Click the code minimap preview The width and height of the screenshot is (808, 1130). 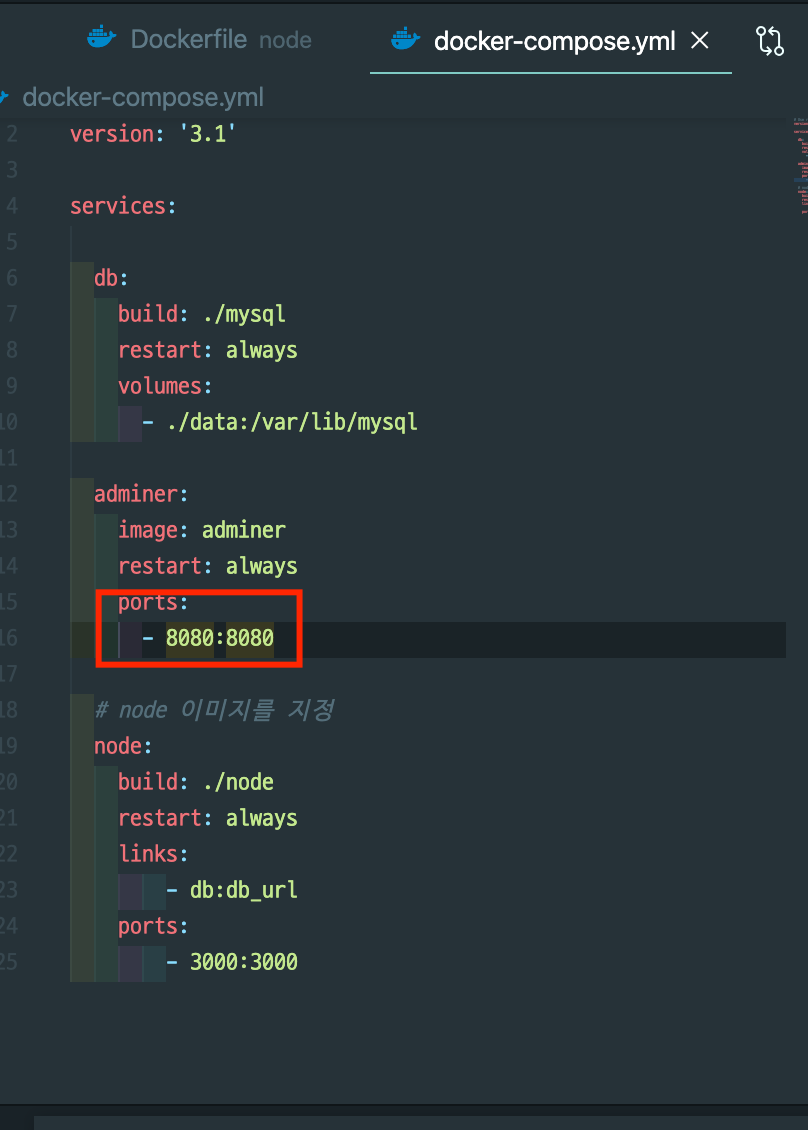(800, 166)
